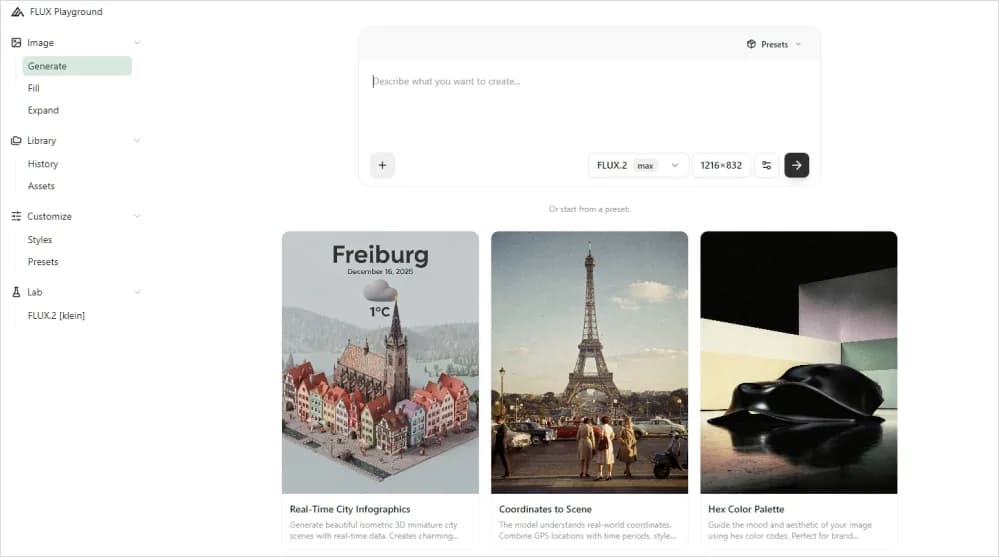Open the Styles page in sidebar

tap(40, 240)
